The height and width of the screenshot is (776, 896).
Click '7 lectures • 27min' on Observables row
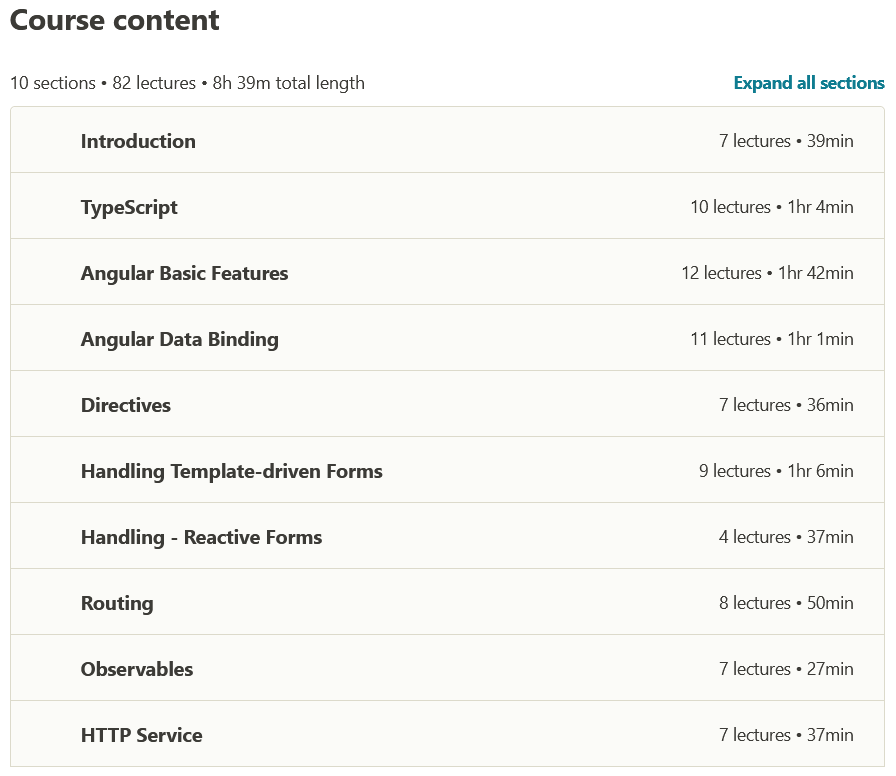pos(786,669)
